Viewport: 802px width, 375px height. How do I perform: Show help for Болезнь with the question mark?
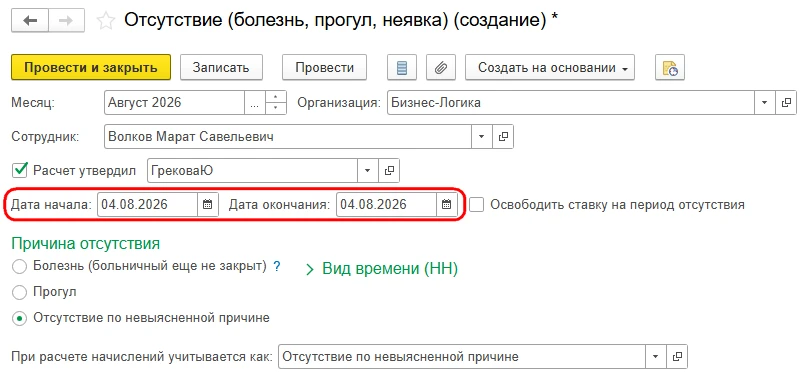[x=277, y=267]
